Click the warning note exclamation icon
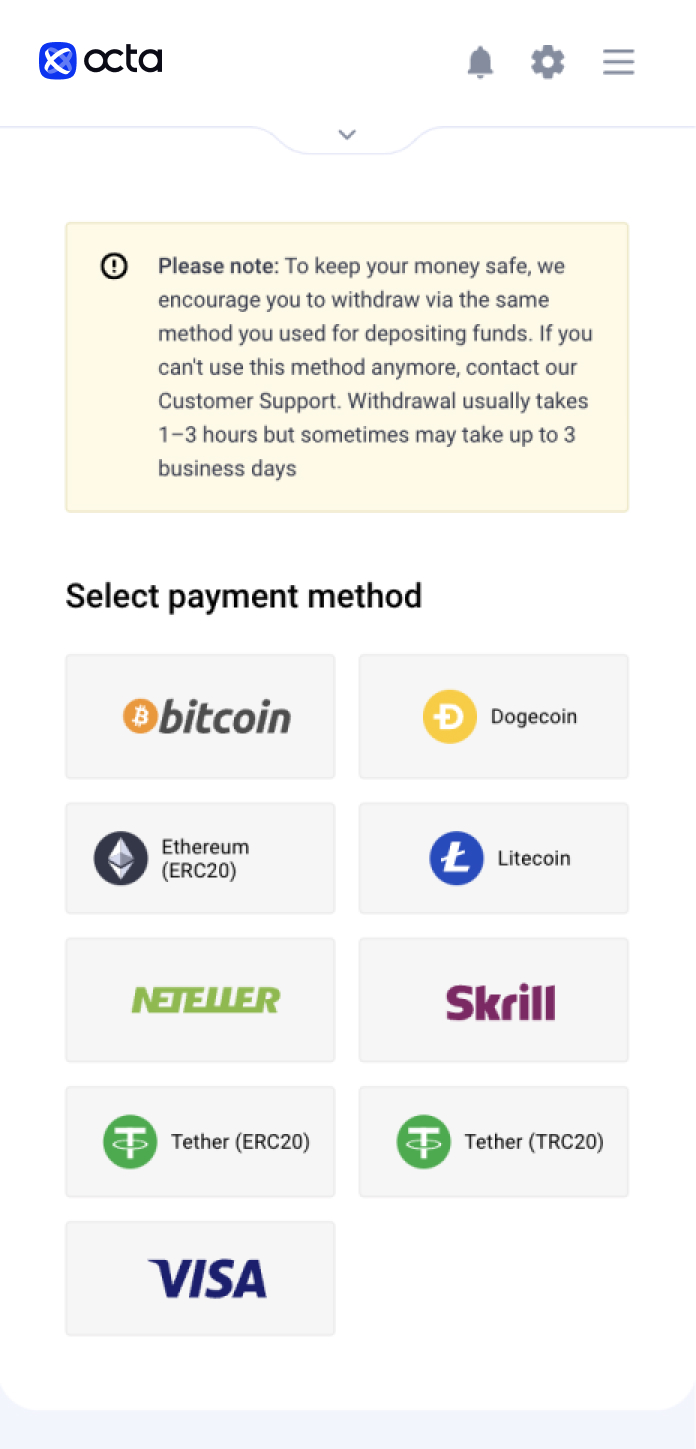Viewport: 696px width, 1449px height. pyautogui.click(x=114, y=266)
